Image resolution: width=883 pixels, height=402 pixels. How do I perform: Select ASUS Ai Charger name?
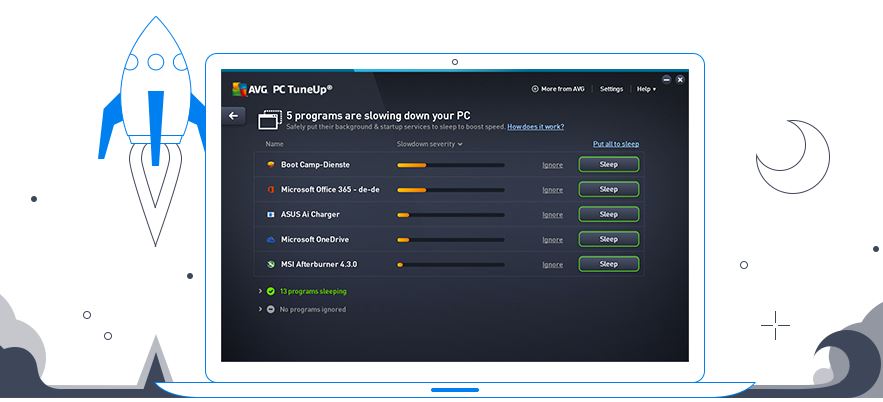tap(310, 215)
